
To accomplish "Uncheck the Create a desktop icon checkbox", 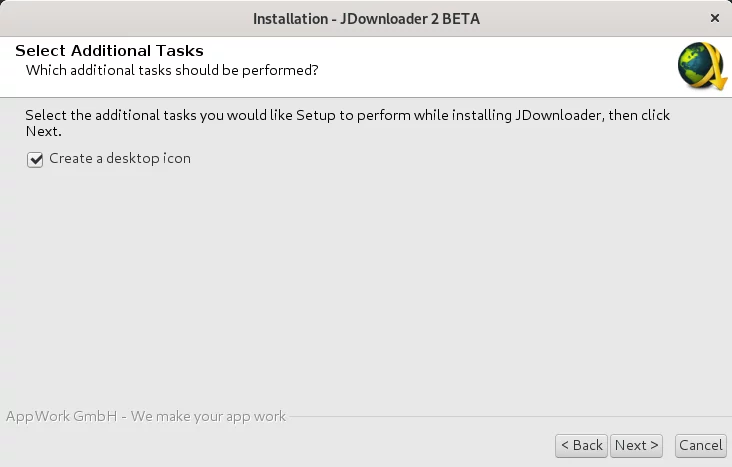I will [x=35, y=160].
